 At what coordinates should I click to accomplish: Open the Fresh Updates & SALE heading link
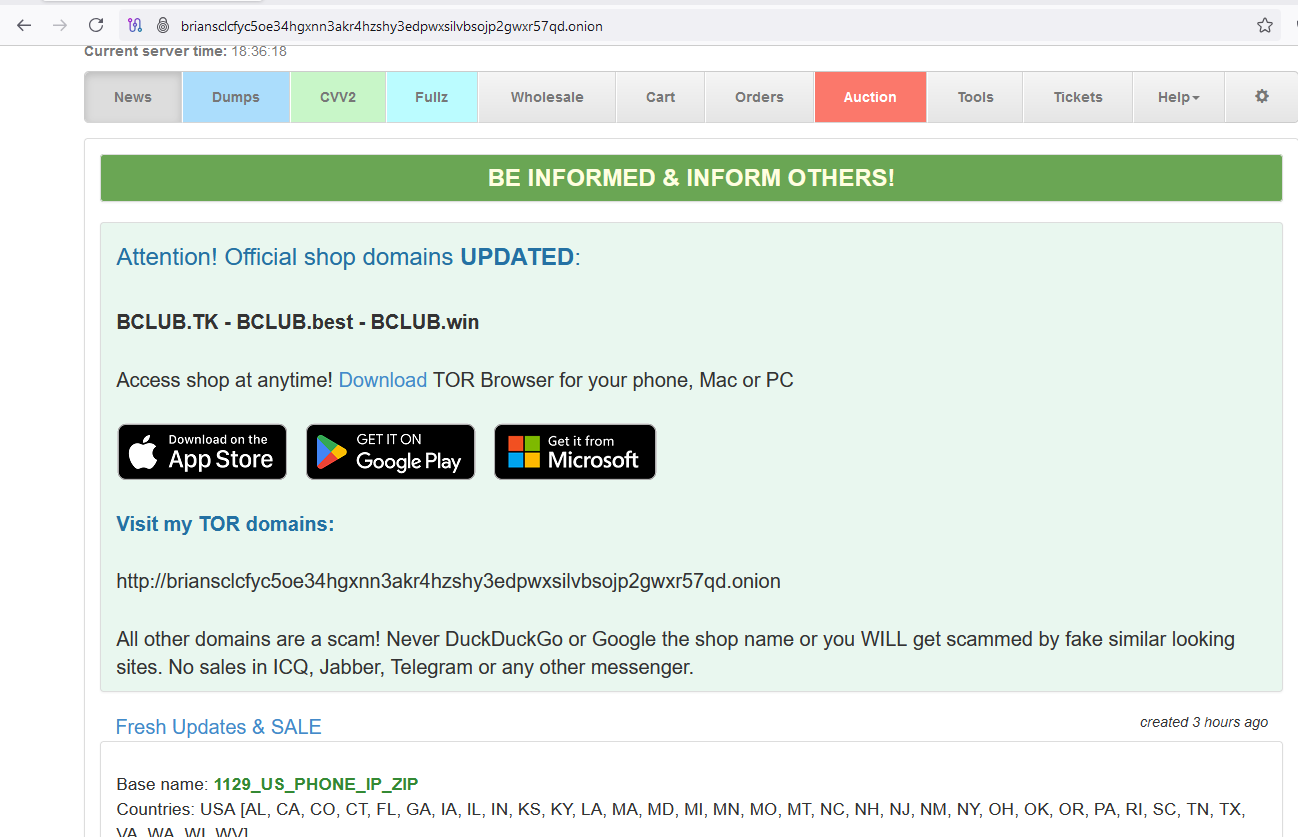pyautogui.click(x=218, y=727)
